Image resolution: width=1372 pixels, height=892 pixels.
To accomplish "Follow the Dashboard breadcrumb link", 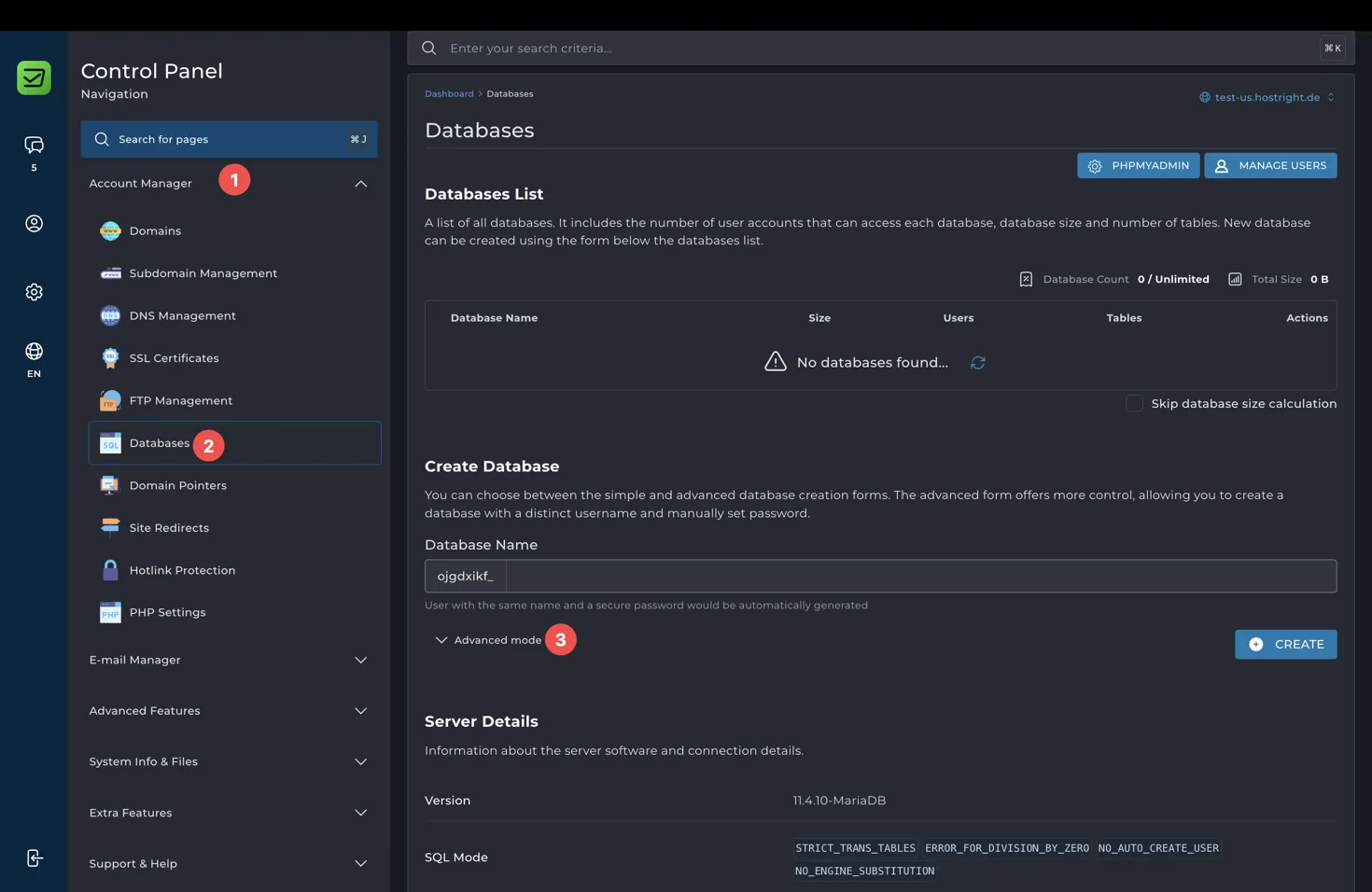I will [449, 93].
